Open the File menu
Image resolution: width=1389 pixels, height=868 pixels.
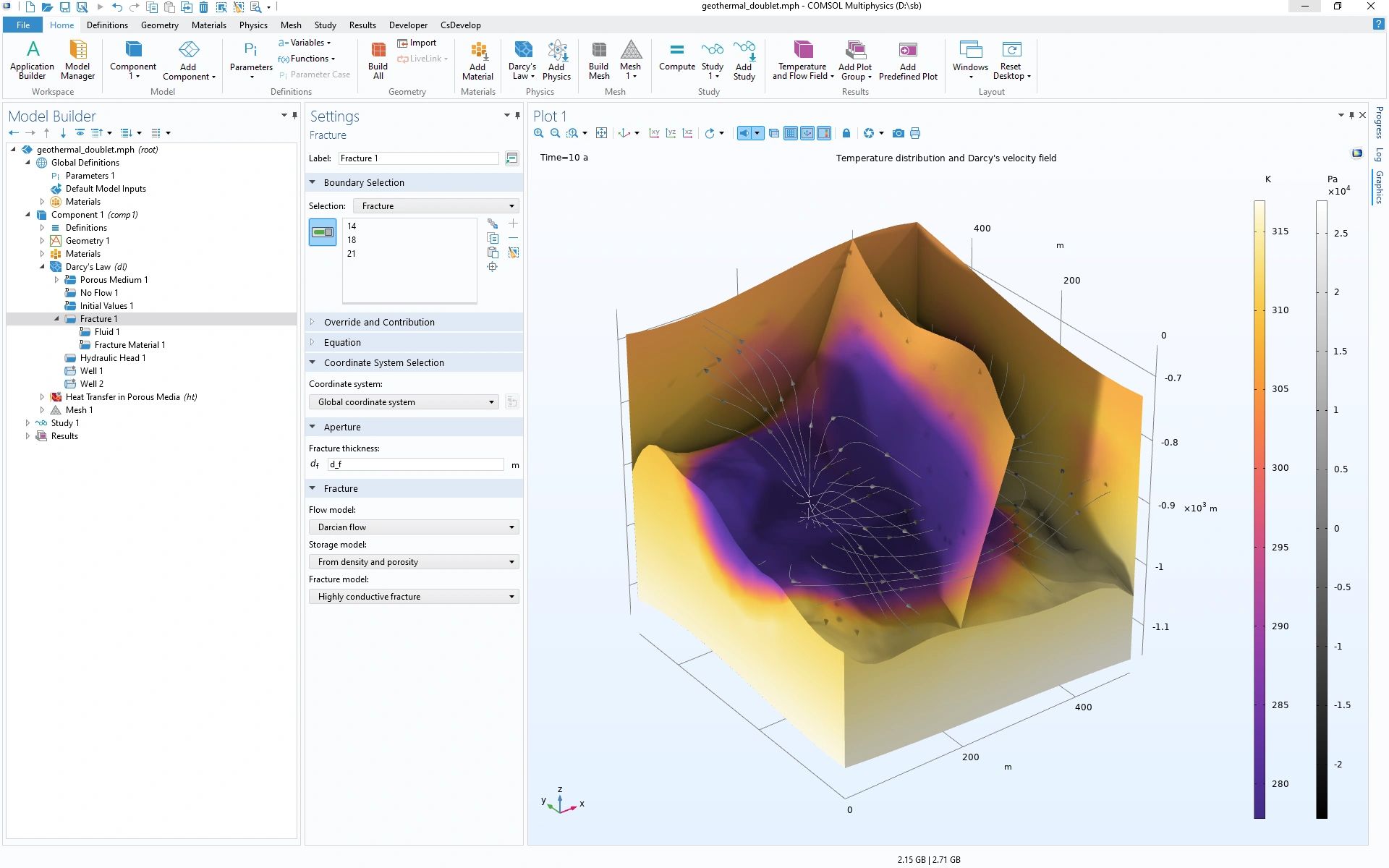(x=23, y=25)
